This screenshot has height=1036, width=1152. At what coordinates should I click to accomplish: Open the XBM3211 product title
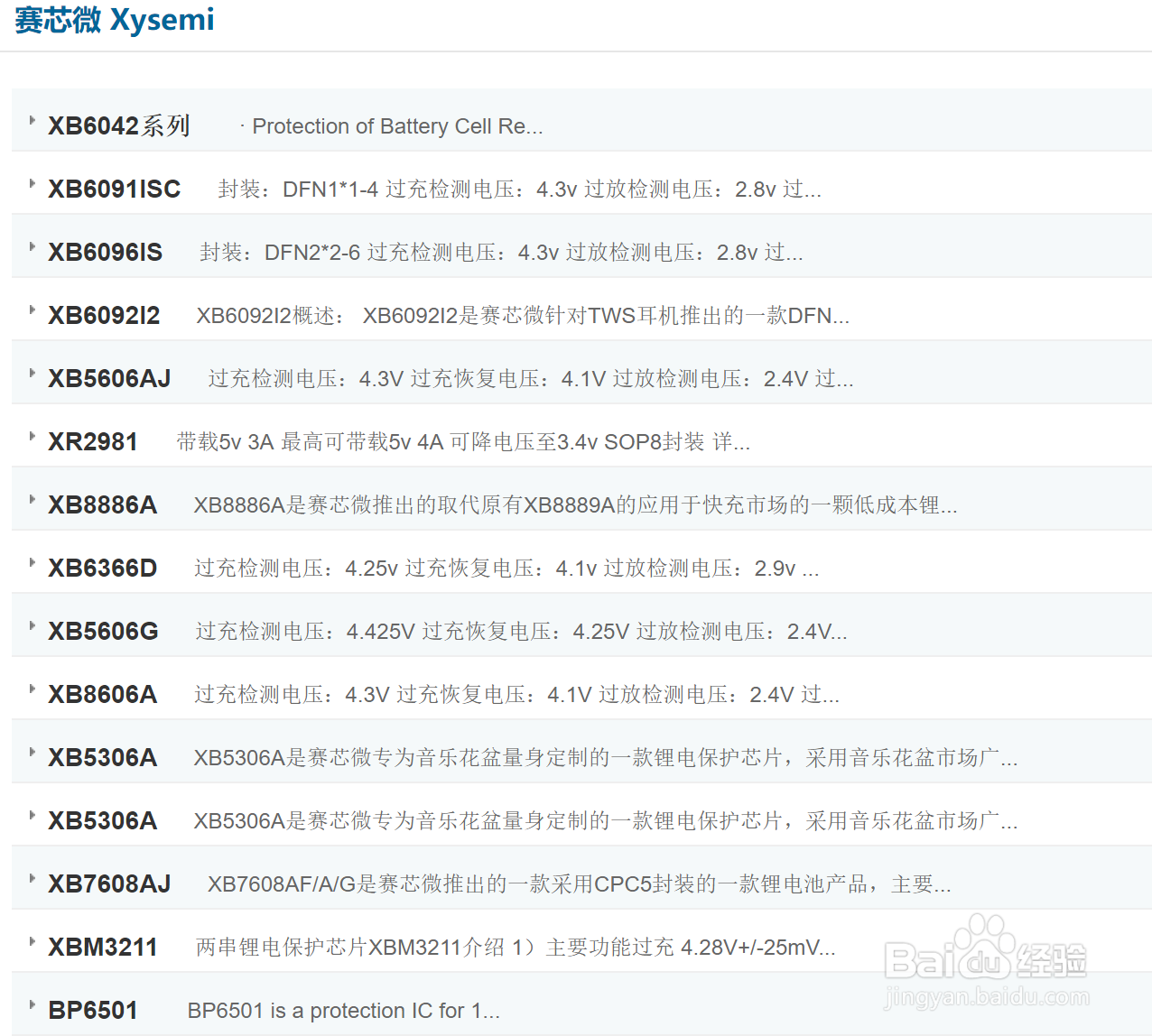[x=103, y=947]
